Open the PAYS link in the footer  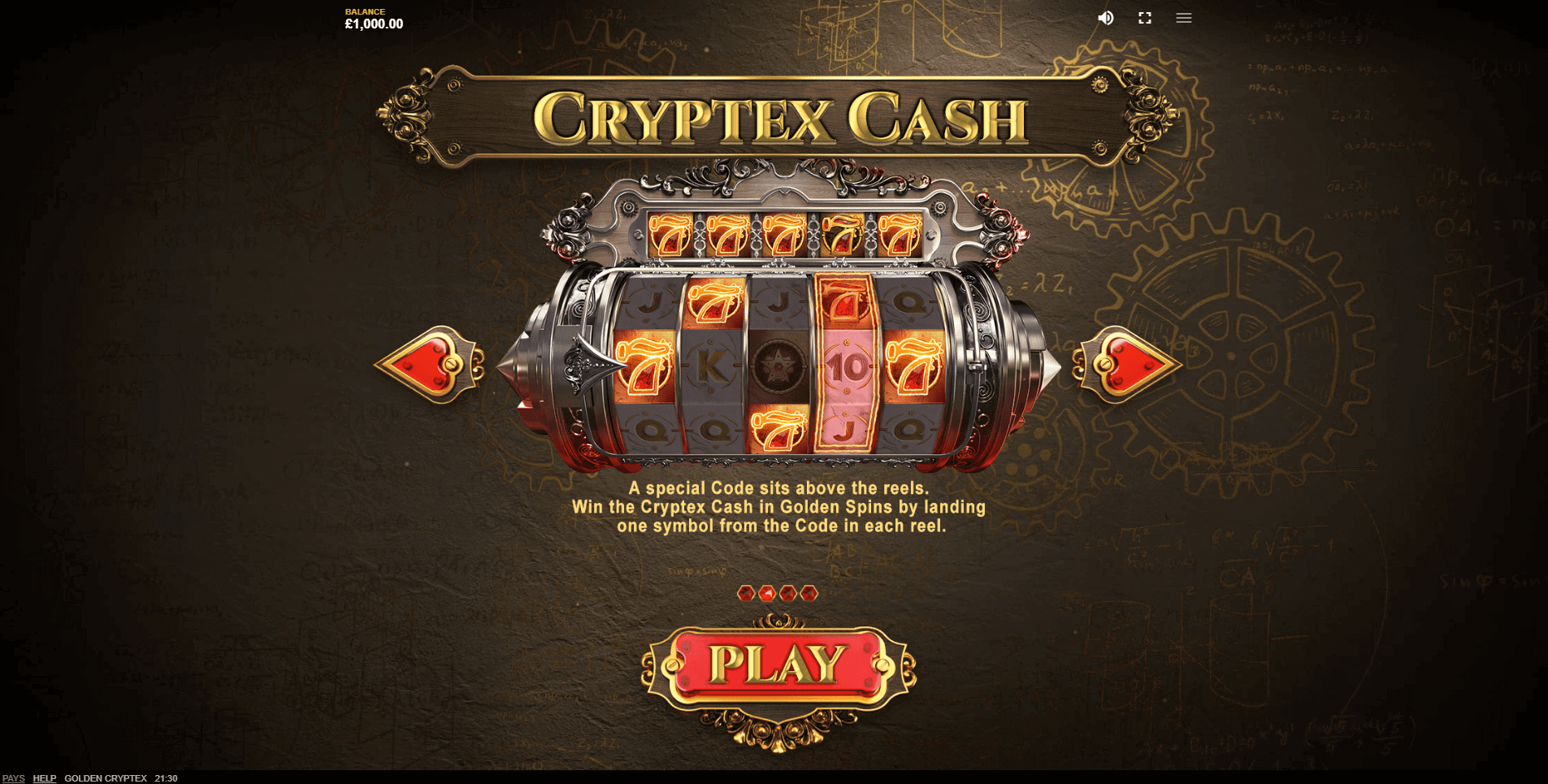tap(13, 778)
